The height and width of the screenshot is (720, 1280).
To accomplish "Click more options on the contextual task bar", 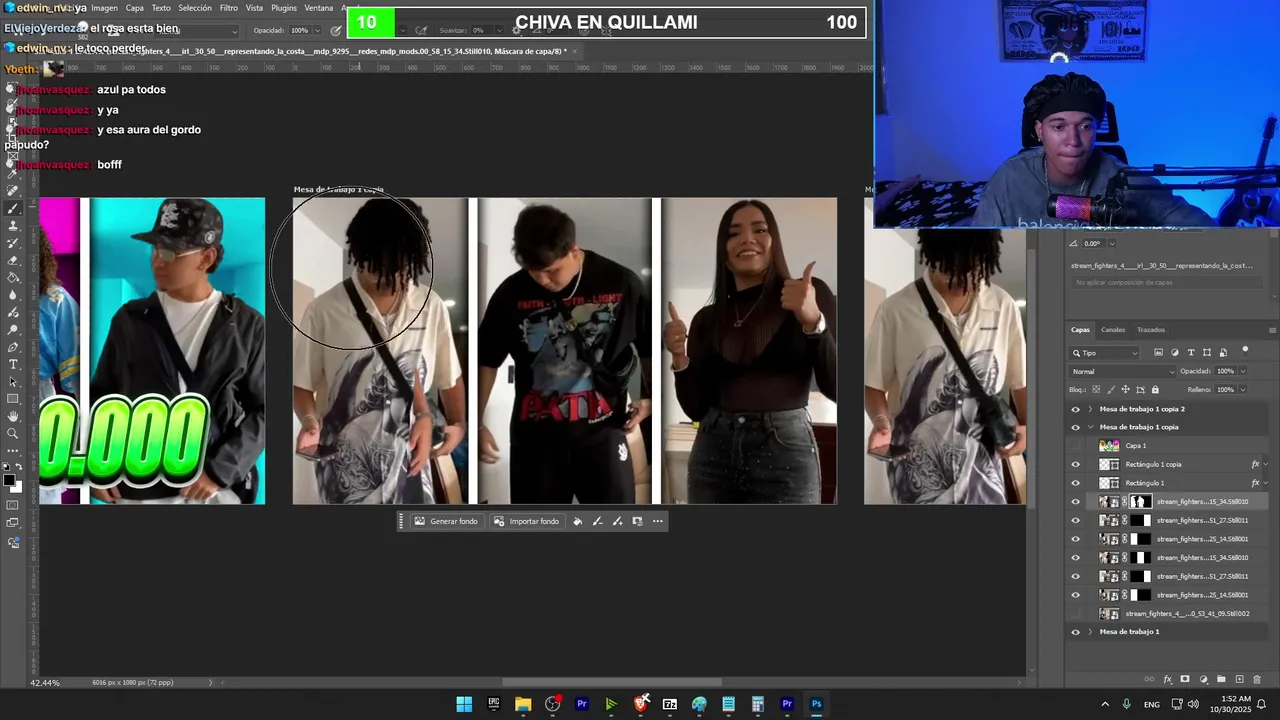I will pyautogui.click(x=657, y=521).
